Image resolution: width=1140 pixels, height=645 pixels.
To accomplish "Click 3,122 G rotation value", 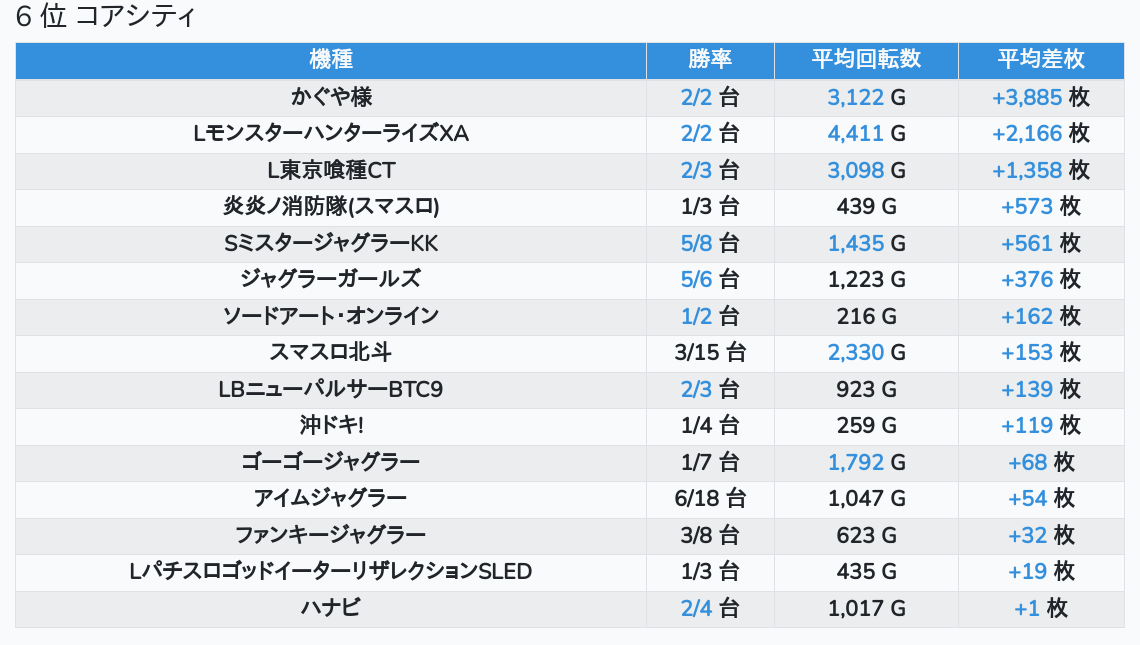I will pos(866,97).
